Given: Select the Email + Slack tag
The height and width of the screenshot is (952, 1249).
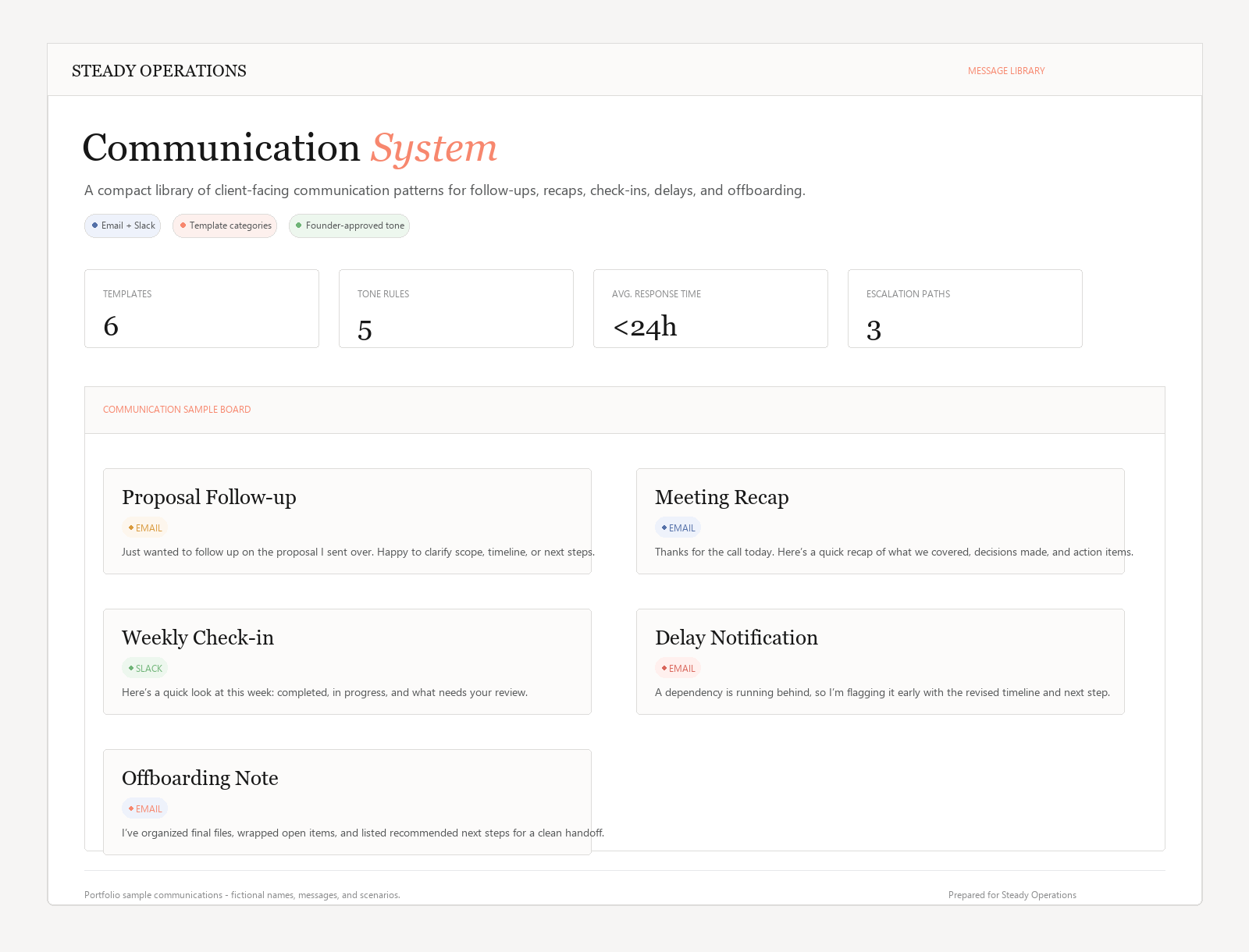Looking at the screenshot, I should pos(123,226).
